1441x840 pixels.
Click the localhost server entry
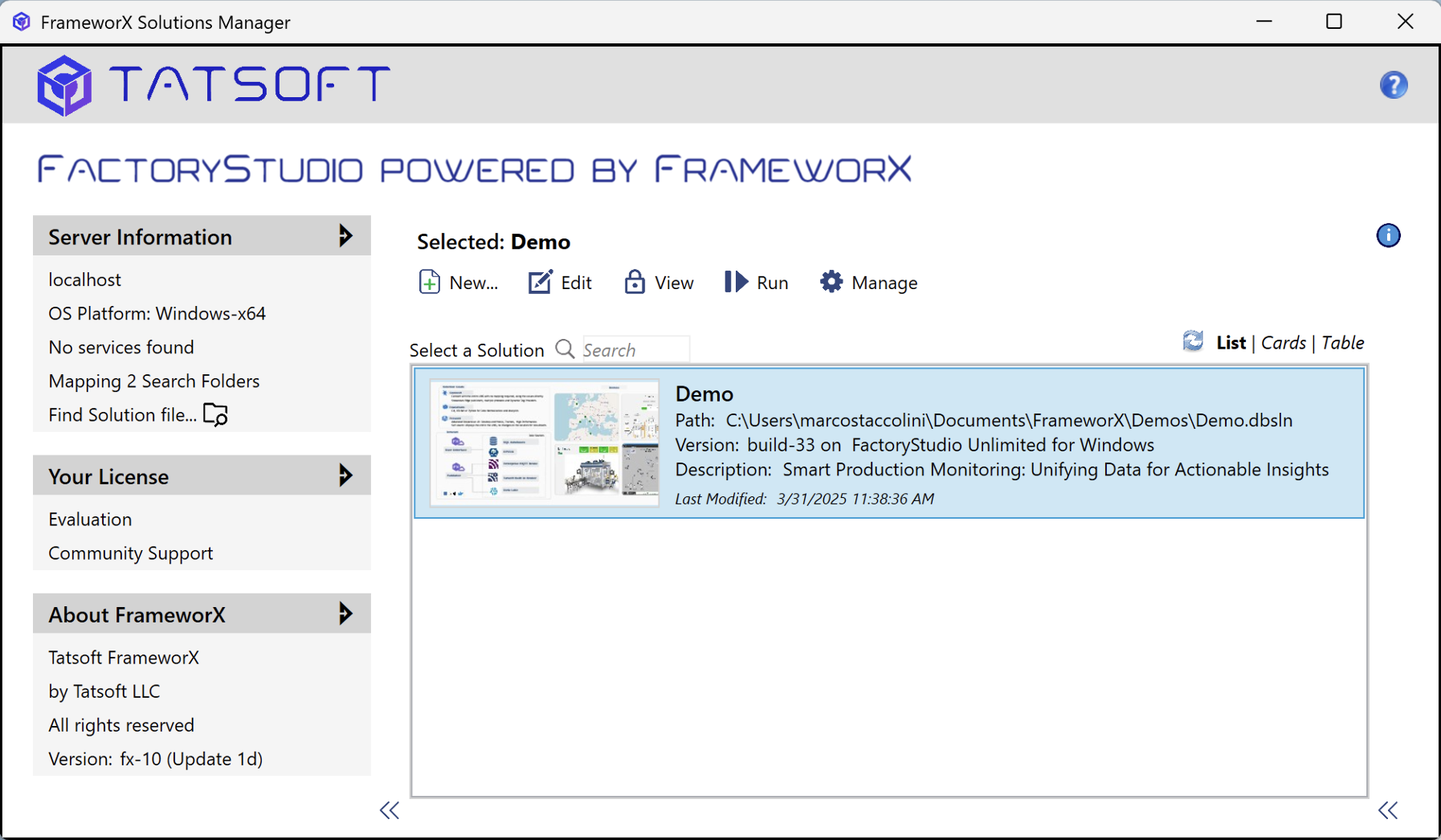(84, 279)
